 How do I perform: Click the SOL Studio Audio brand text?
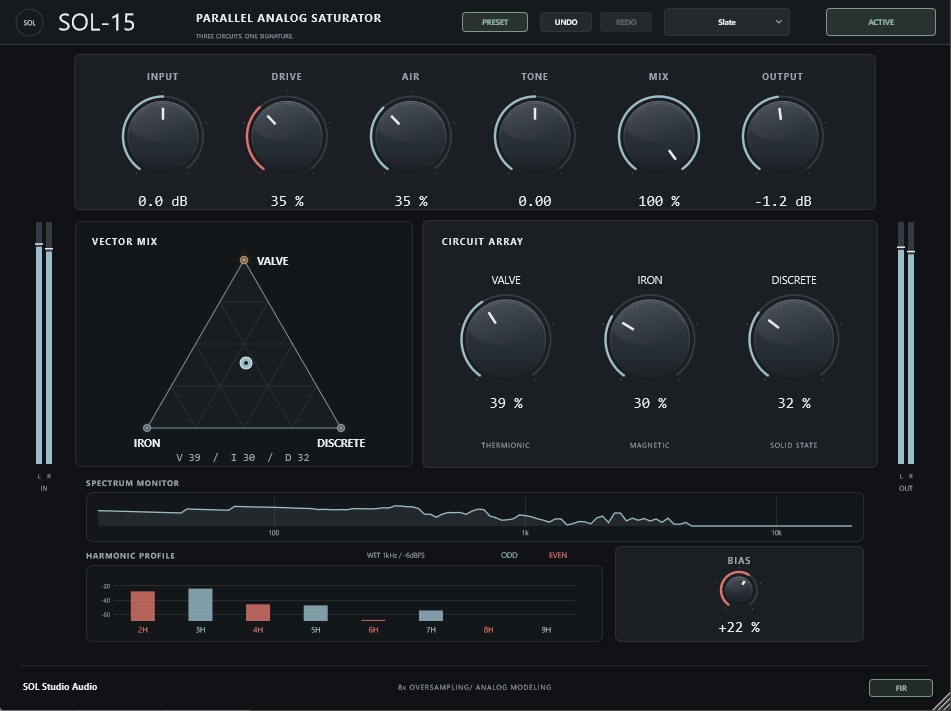[60, 687]
